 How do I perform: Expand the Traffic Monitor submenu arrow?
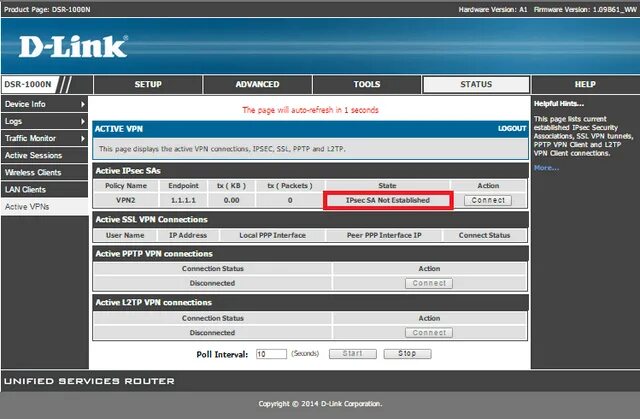tap(82, 139)
